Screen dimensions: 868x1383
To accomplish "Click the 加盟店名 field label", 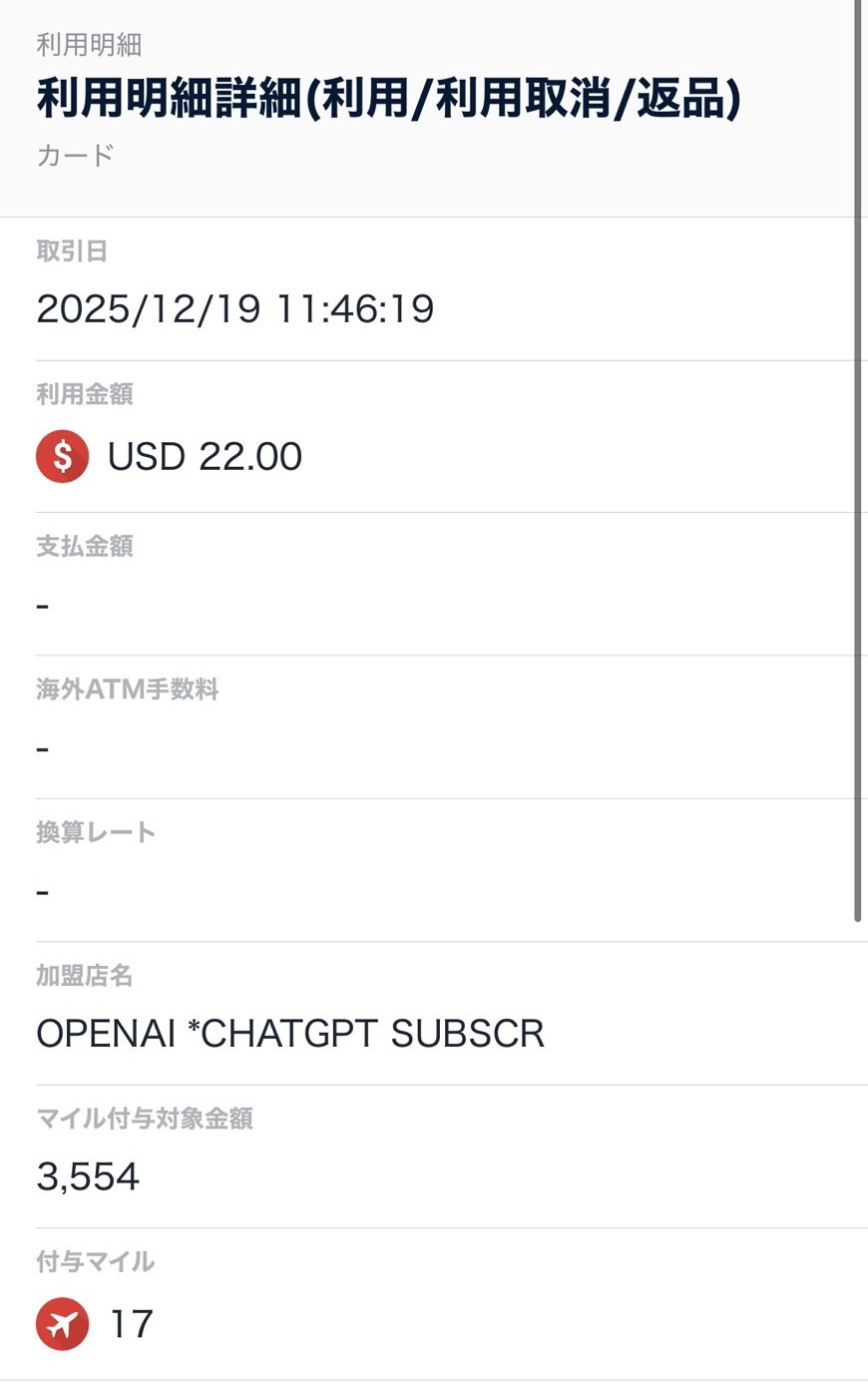I will [85, 976].
